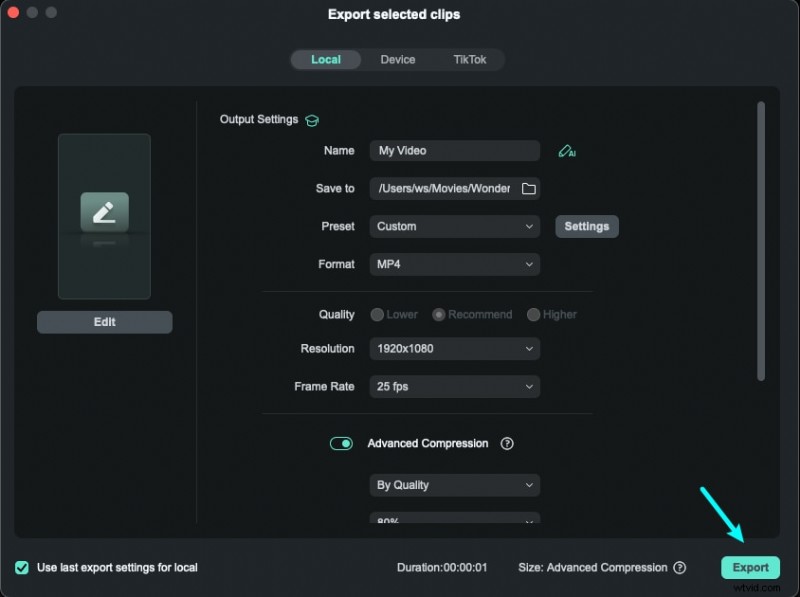Open the Resolution dropdown showing 1920x1080
Viewport: 800px width, 597px height.
click(x=455, y=348)
